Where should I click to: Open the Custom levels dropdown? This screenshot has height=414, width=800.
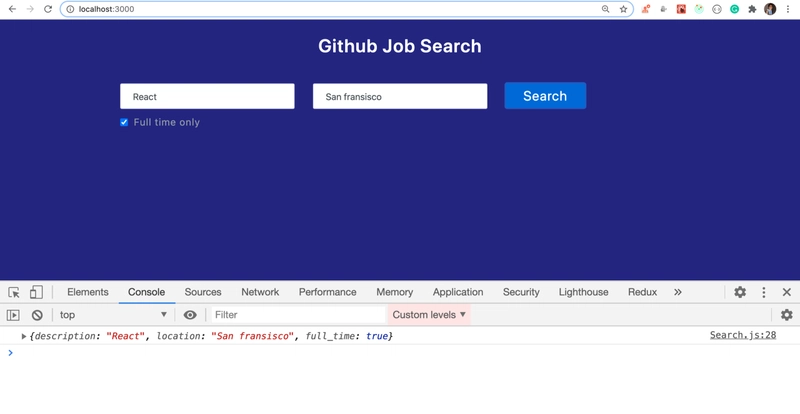click(429, 315)
